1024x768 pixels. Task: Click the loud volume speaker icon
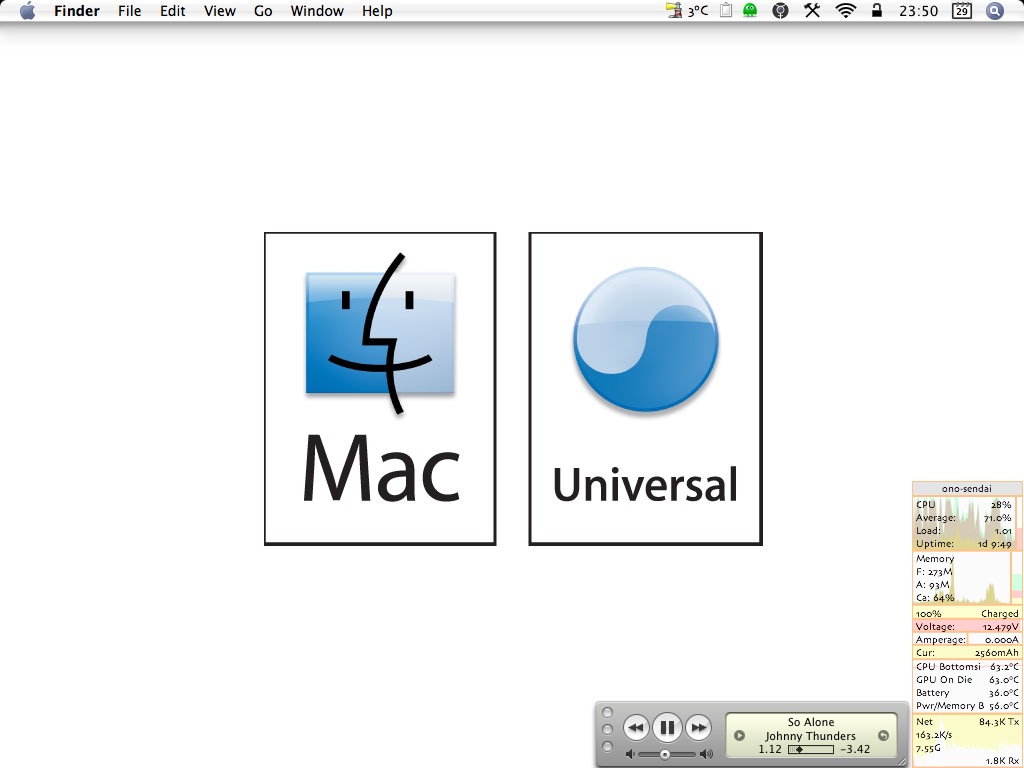point(706,754)
